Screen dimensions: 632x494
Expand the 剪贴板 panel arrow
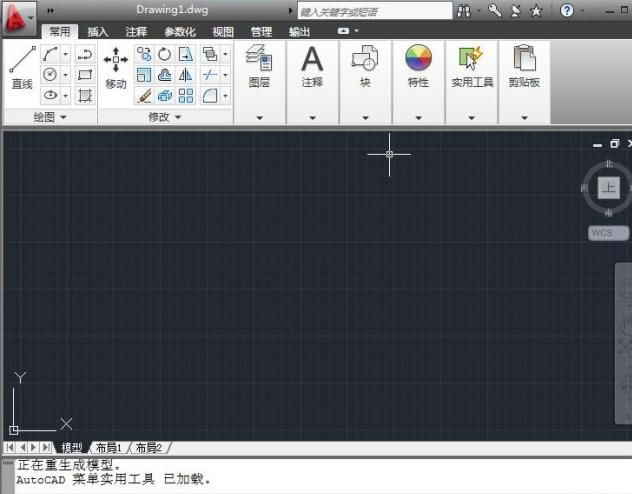tap(524, 118)
